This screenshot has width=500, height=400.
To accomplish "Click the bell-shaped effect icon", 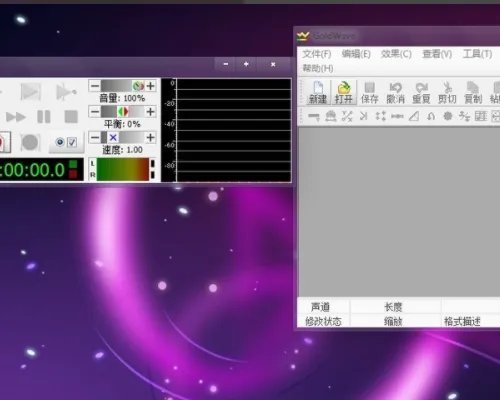I will pyautogui.click(x=330, y=116).
